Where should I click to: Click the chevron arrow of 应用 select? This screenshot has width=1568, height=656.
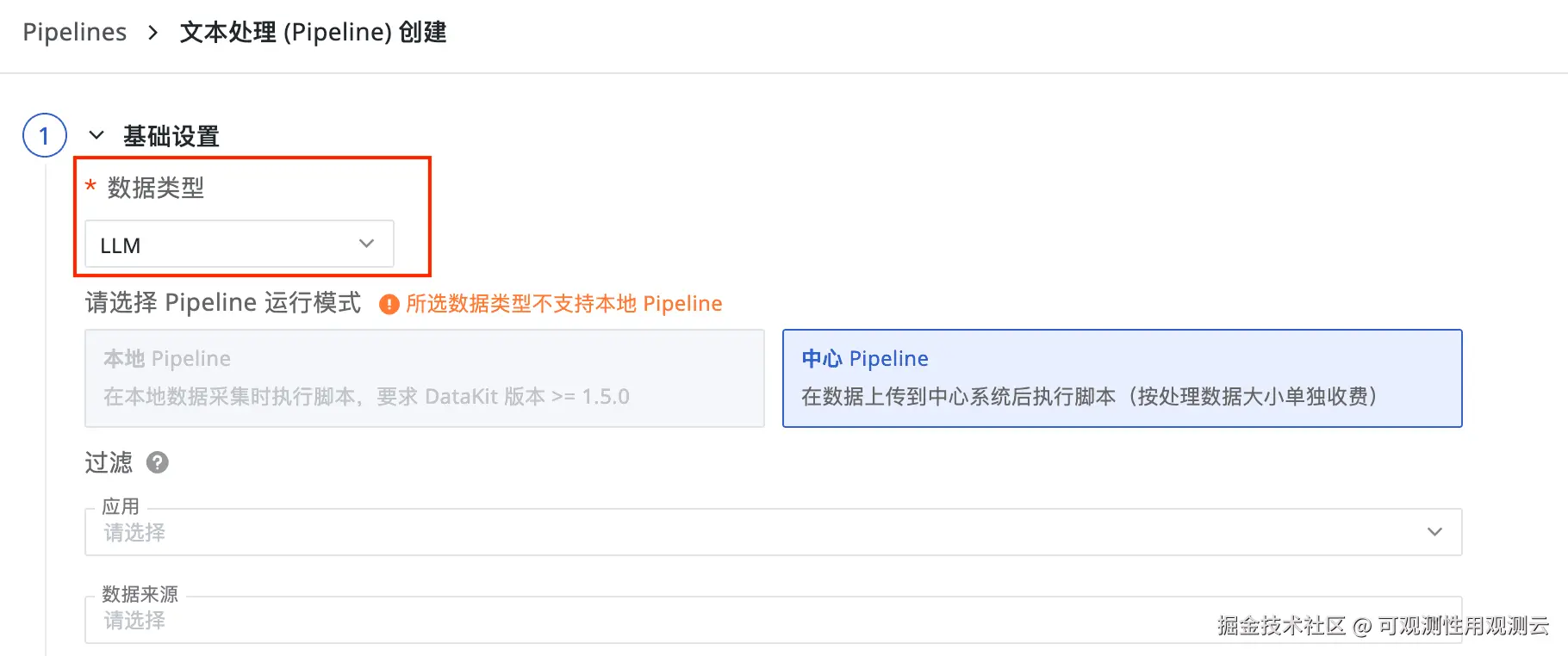[1434, 532]
